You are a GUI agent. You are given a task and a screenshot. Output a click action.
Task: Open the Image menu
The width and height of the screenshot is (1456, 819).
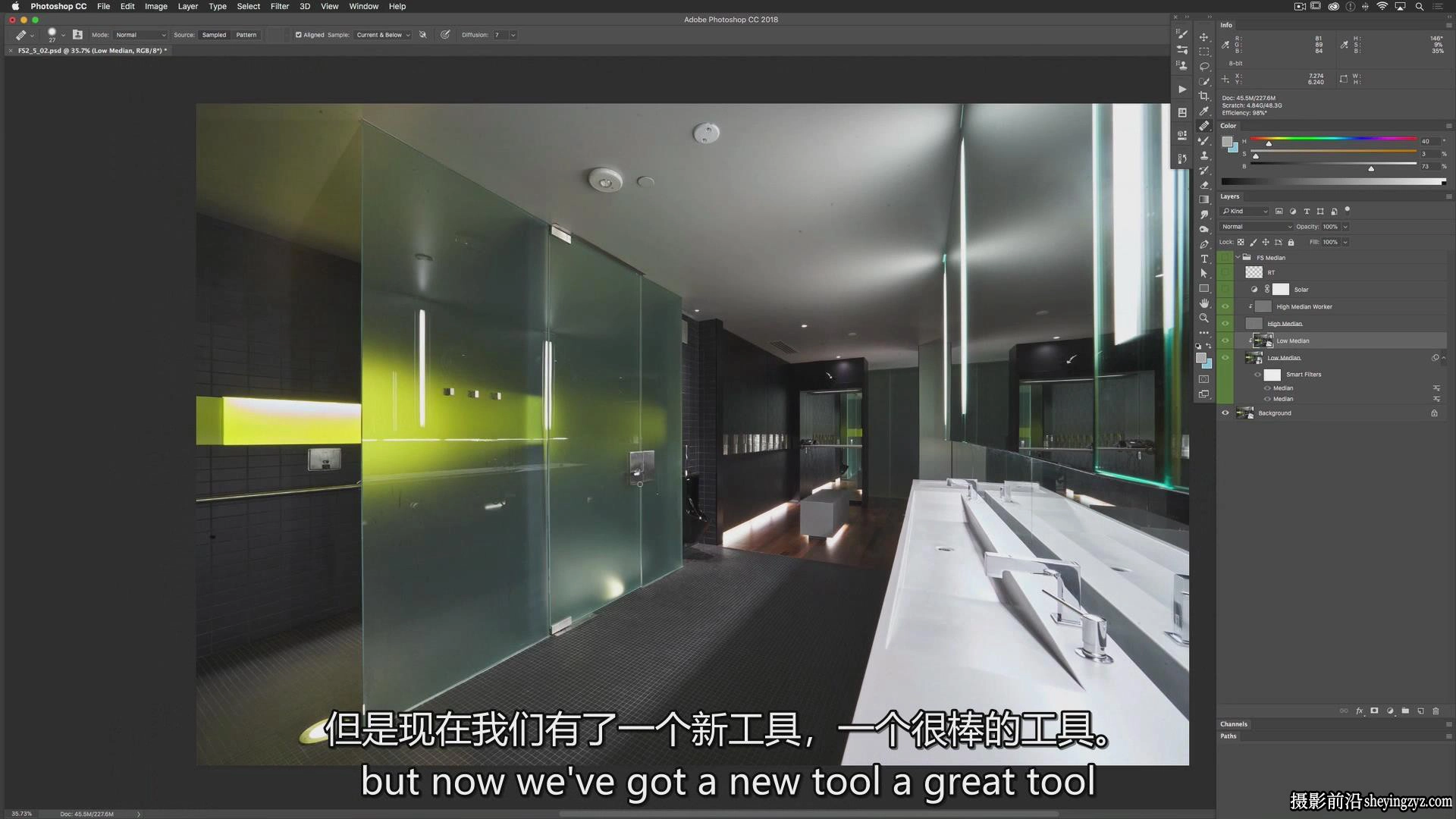click(x=156, y=6)
